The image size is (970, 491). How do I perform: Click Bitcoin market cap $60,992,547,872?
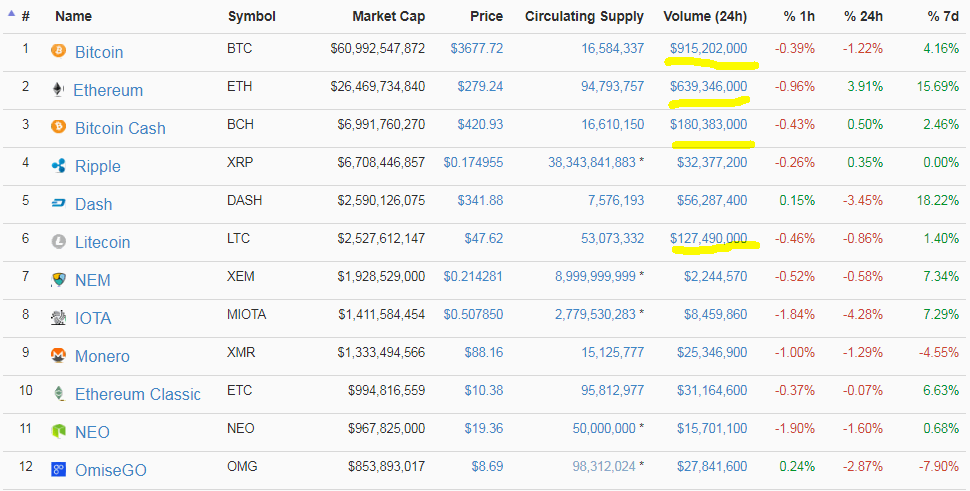pyautogui.click(x=377, y=48)
